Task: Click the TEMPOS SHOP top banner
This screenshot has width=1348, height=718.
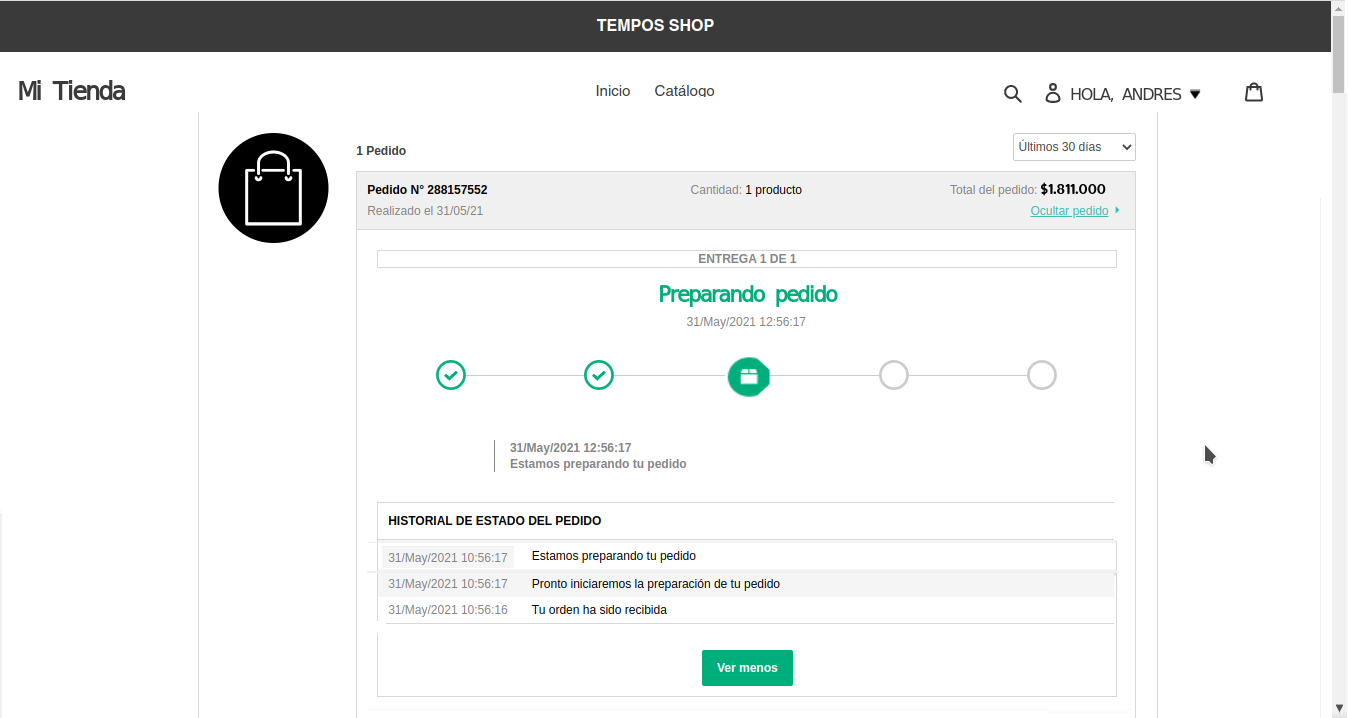Action: point(655,26)
